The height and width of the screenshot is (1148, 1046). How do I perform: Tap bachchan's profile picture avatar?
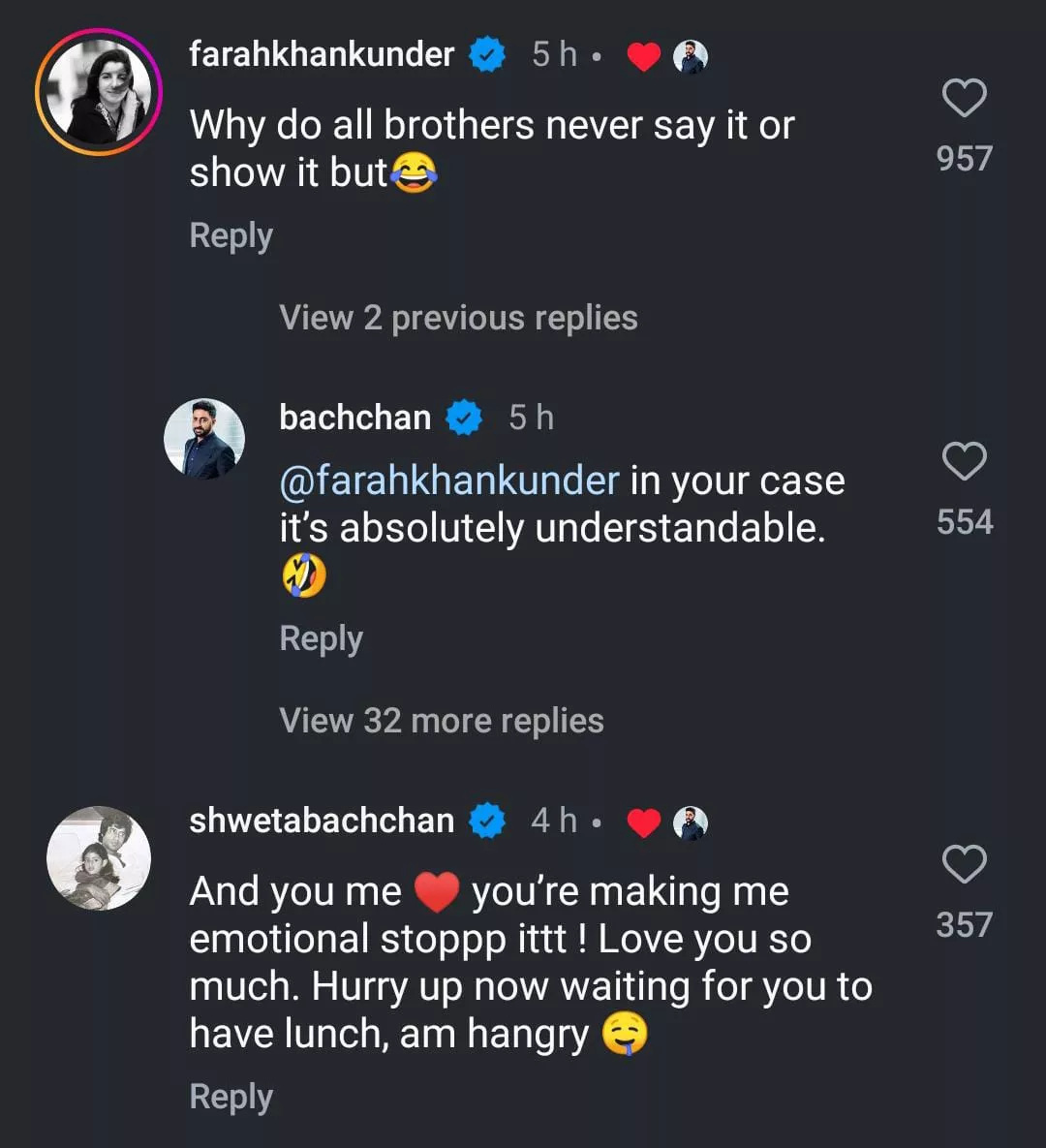(x=204, y=439)
